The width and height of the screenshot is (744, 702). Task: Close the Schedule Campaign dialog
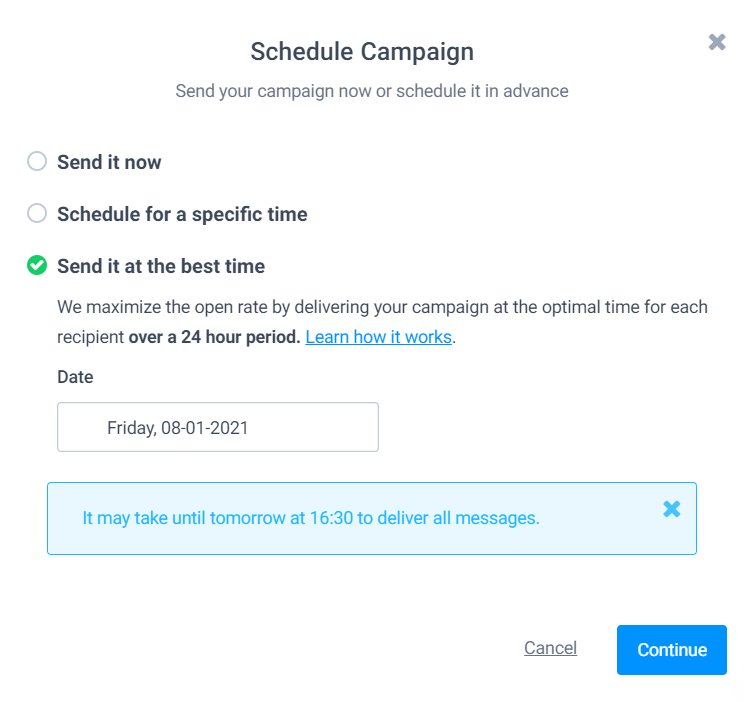point(717,42)
